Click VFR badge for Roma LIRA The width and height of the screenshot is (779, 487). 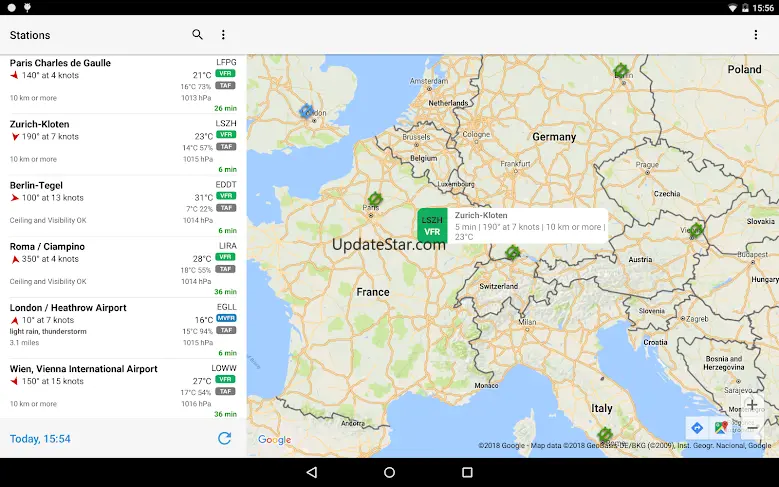(x=225, y=257)
